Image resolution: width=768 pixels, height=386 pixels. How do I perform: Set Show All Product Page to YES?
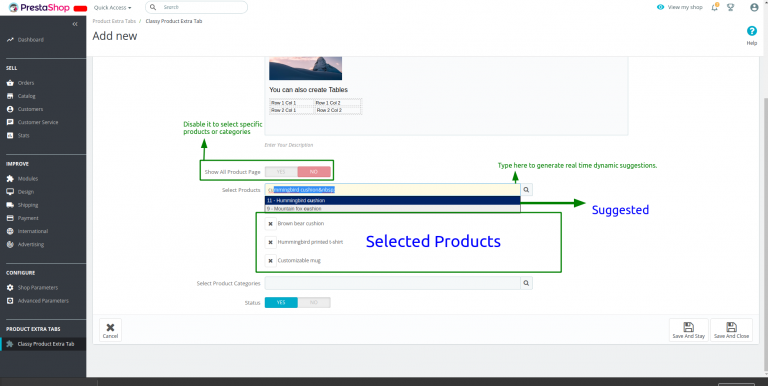(281, 172)
